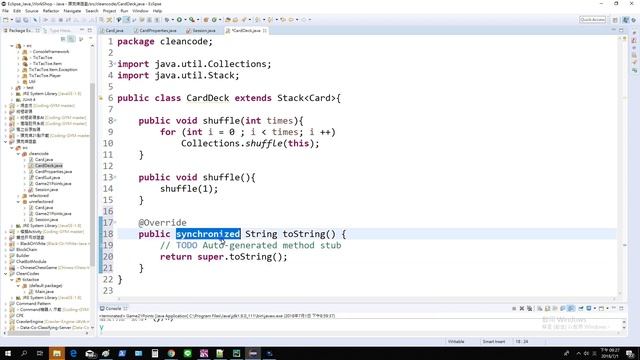This screenshot has width=640, height=360.
Task: Click the Open Type toolbar icon
Action: click(x=228, y=20)
